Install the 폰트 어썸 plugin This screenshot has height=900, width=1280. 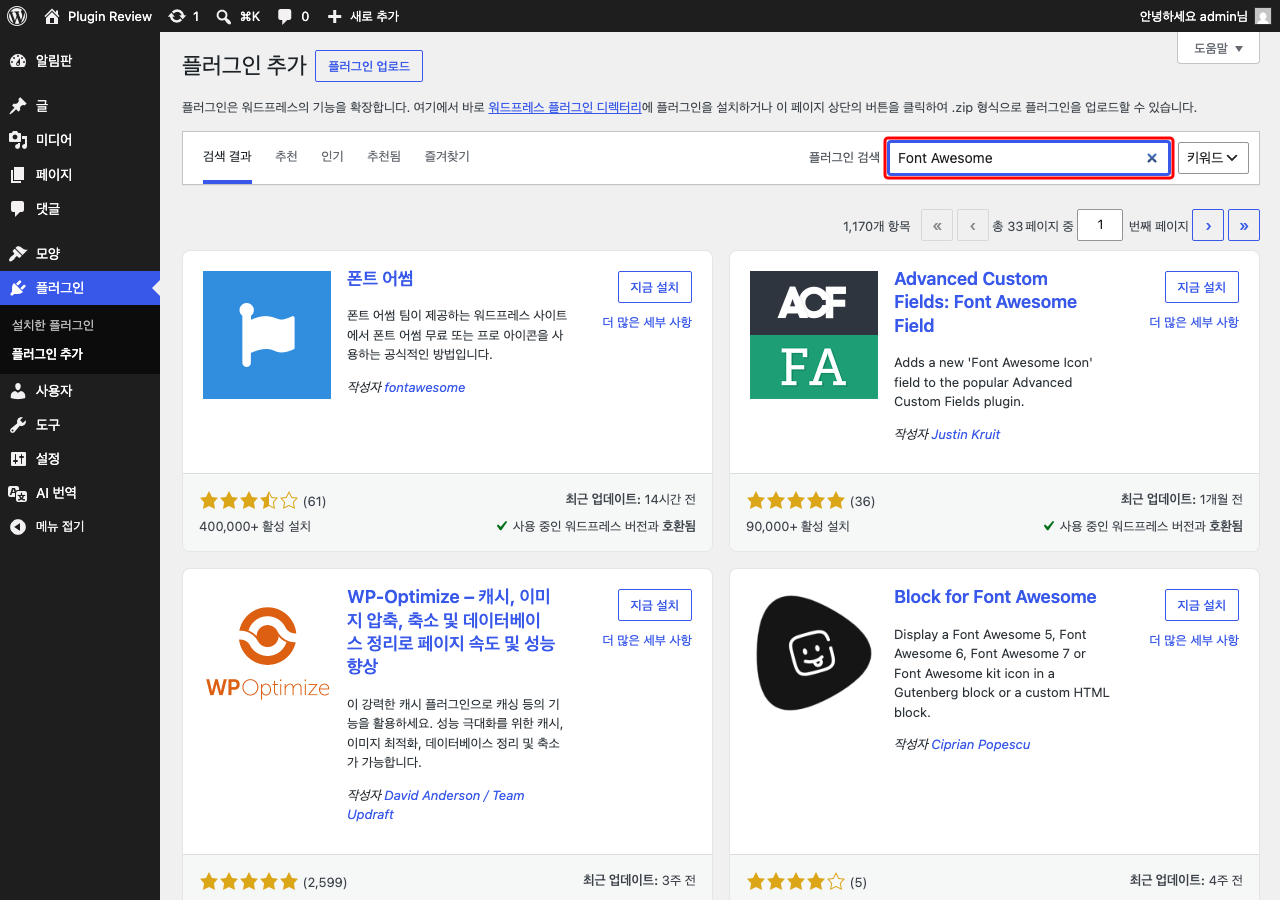click(655, 287)
